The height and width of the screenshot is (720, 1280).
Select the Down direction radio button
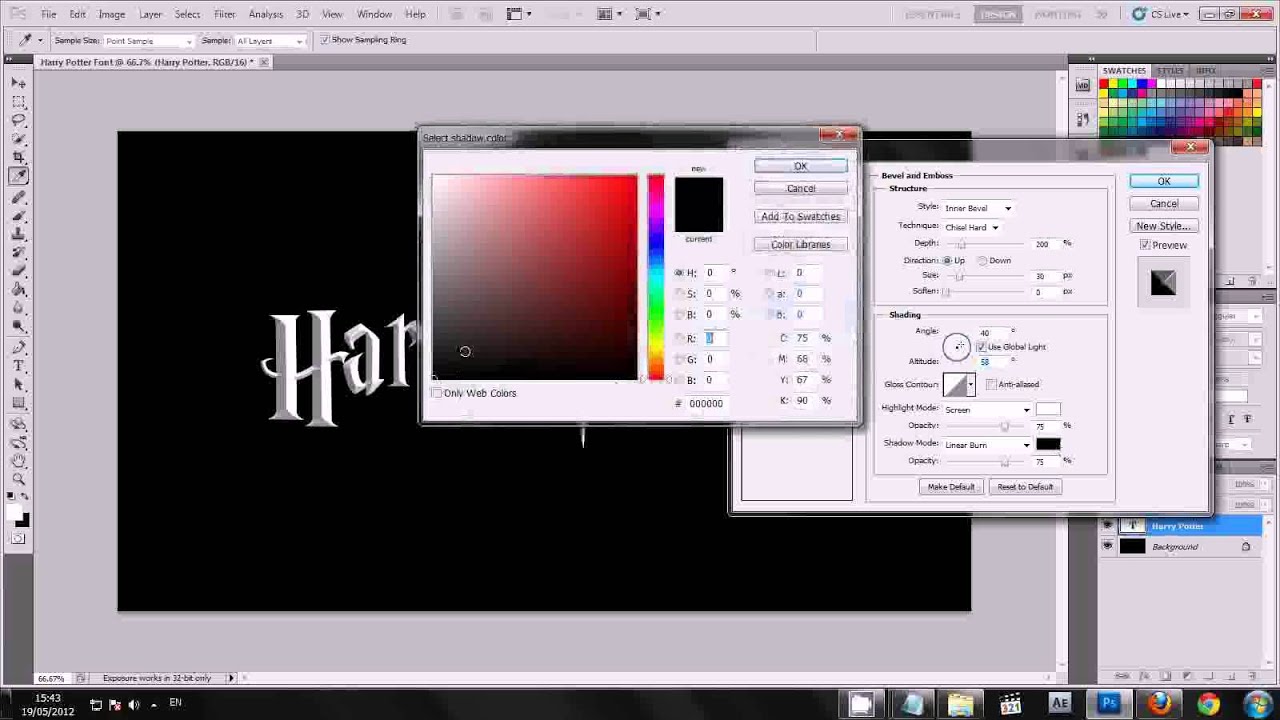(x=982, y=261)
